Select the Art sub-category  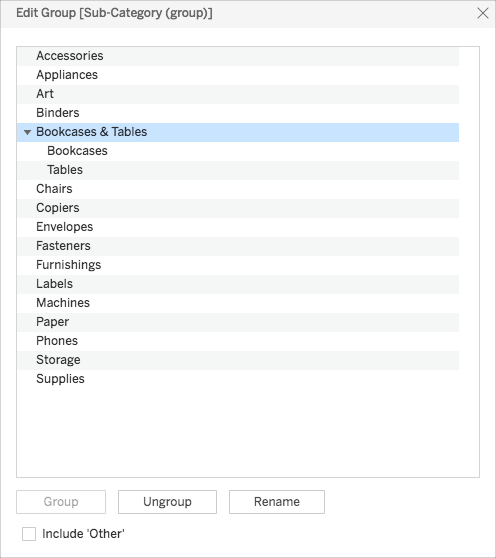click(238, 94)
